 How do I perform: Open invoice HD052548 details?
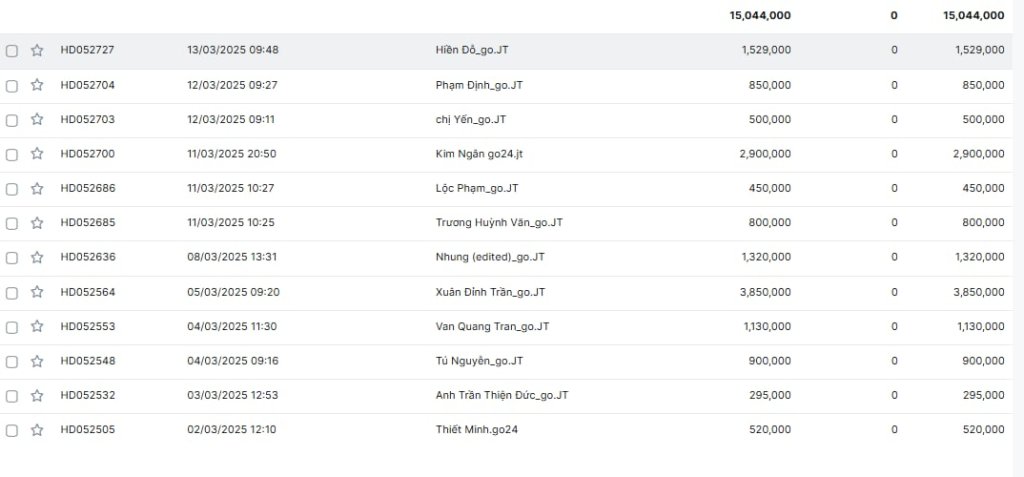pos(88,361)
